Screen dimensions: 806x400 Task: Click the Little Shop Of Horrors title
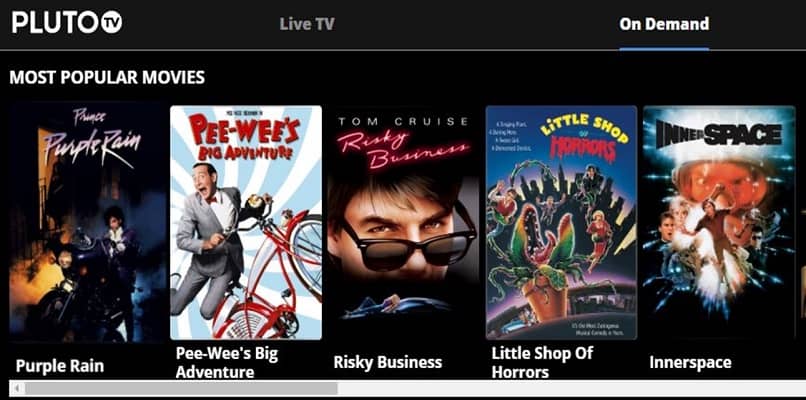pyautogui.click(x=542, y=362)
